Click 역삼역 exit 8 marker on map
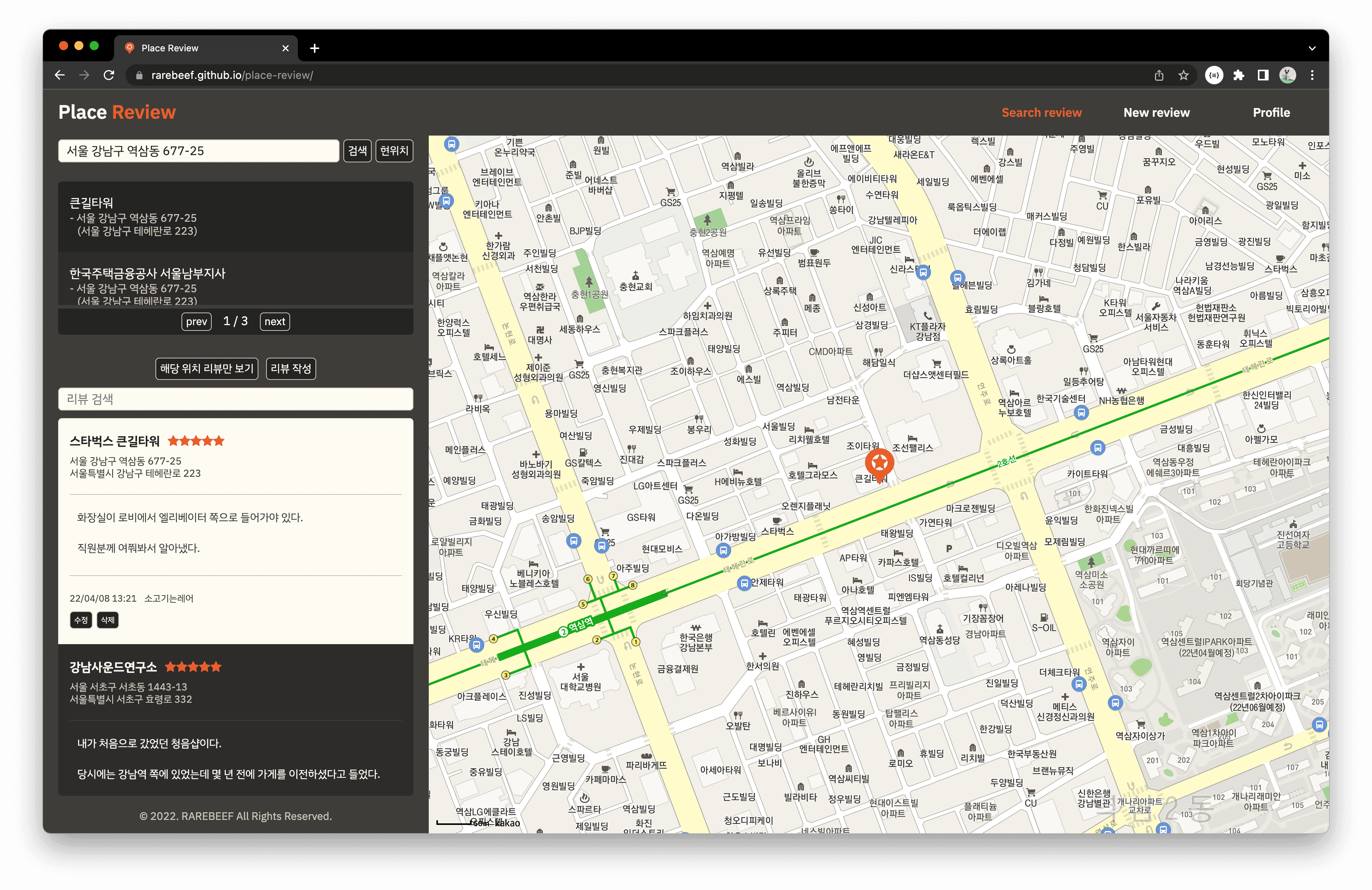Viewport: 1372px width, 890px height. [x=632, y=585]
